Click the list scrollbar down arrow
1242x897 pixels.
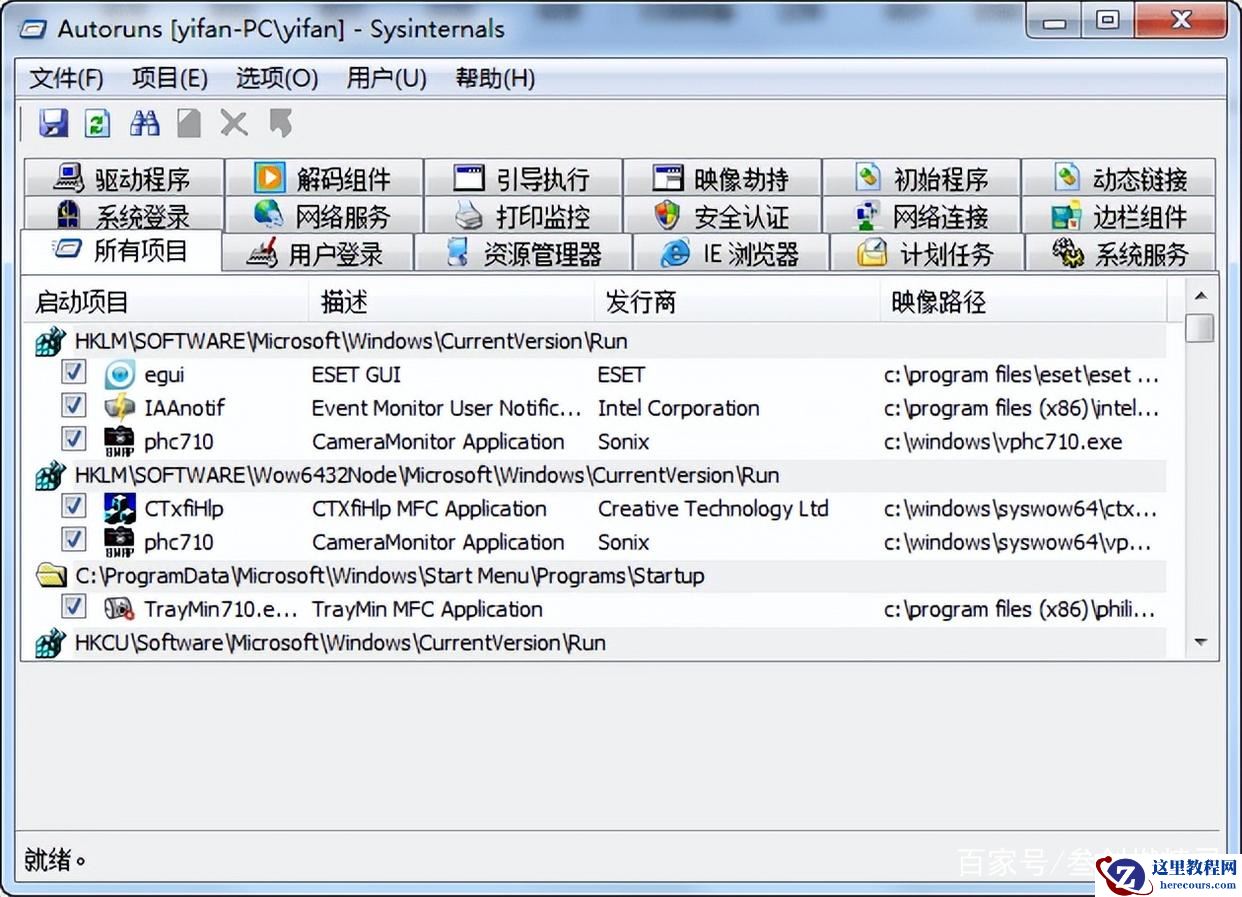[1200, 643]
